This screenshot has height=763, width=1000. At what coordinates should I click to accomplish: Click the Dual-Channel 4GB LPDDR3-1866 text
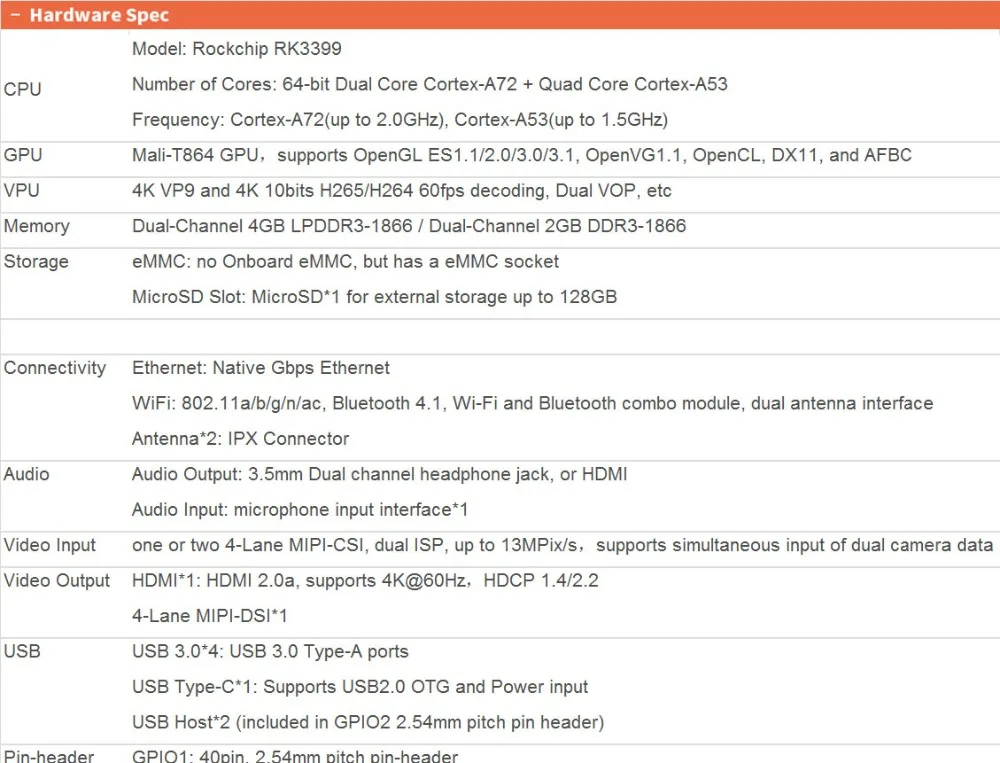coord(272,226)
